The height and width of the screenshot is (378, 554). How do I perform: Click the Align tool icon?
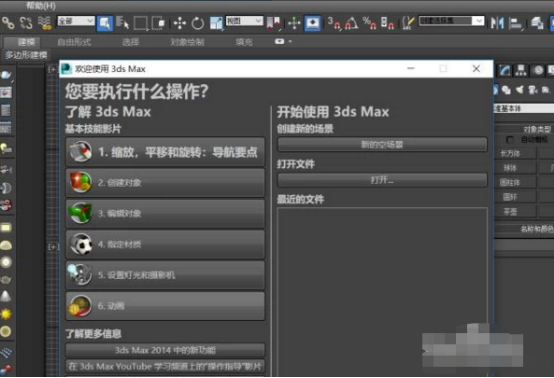516,23
